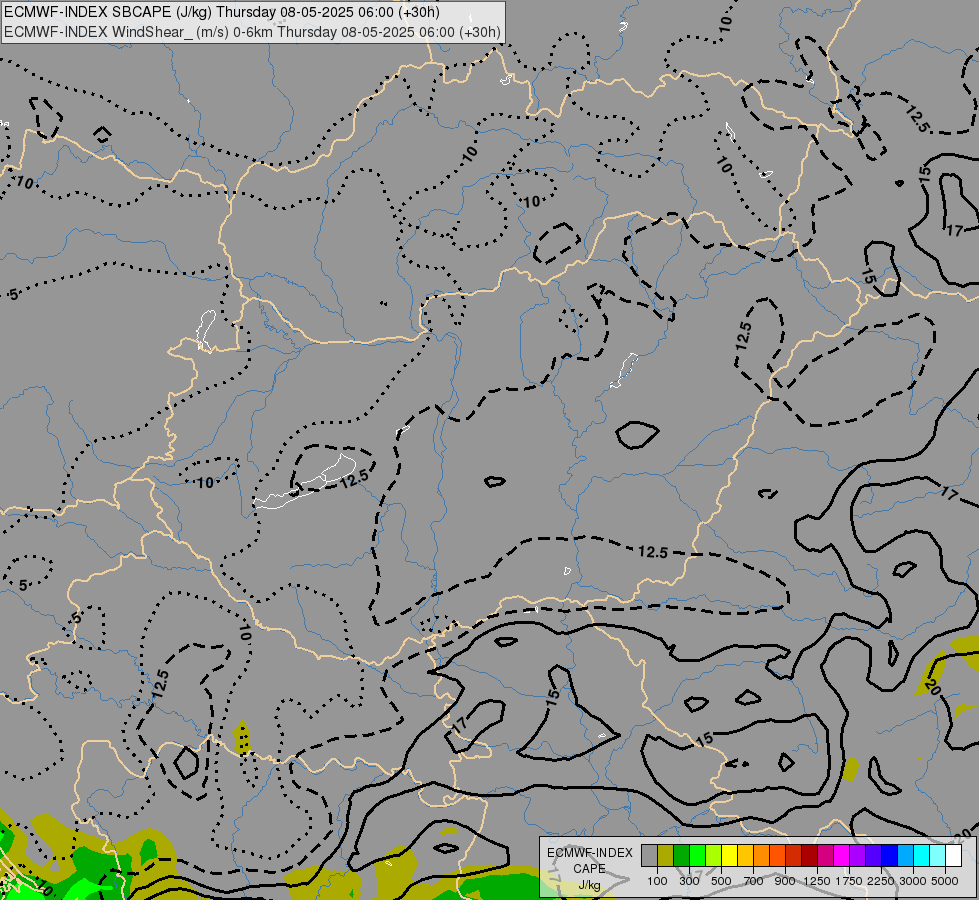The image size is (979, 900).
Task: Click the ECMWF-INDEX WindShear title line
Action: [x=252, y=32]
